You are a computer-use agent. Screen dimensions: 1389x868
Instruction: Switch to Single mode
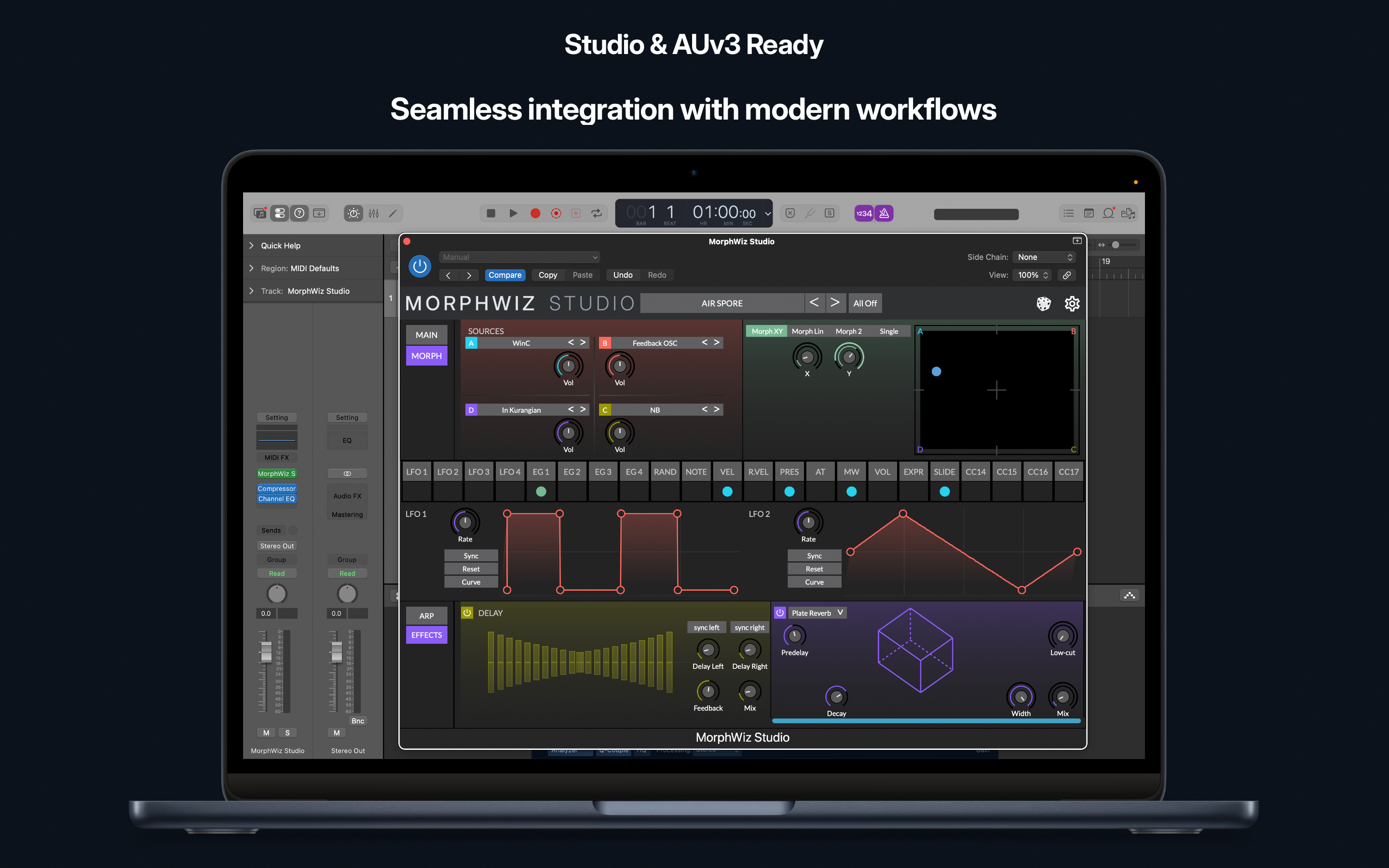tap(888, 331)
